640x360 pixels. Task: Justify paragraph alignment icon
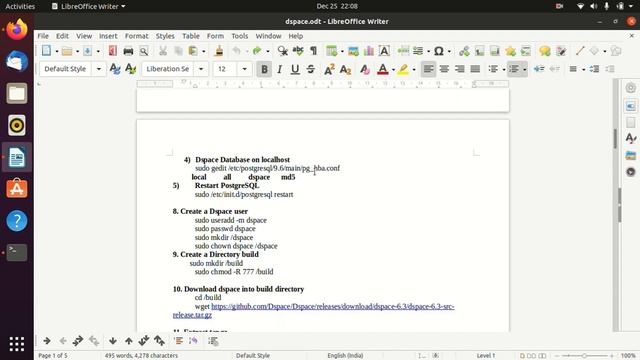tap(475, 69)
